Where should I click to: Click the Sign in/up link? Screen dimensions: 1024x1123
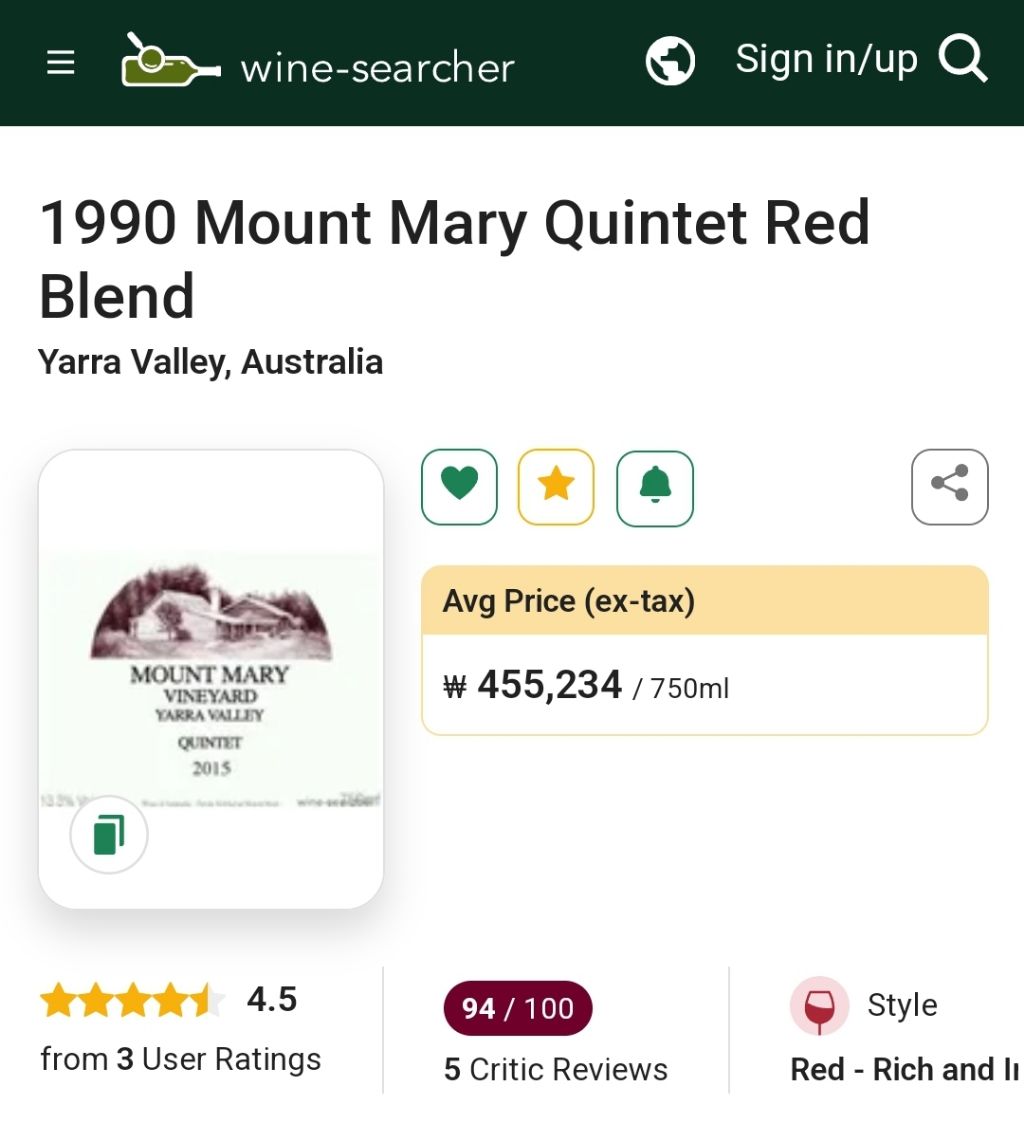(x=826, y=60)
